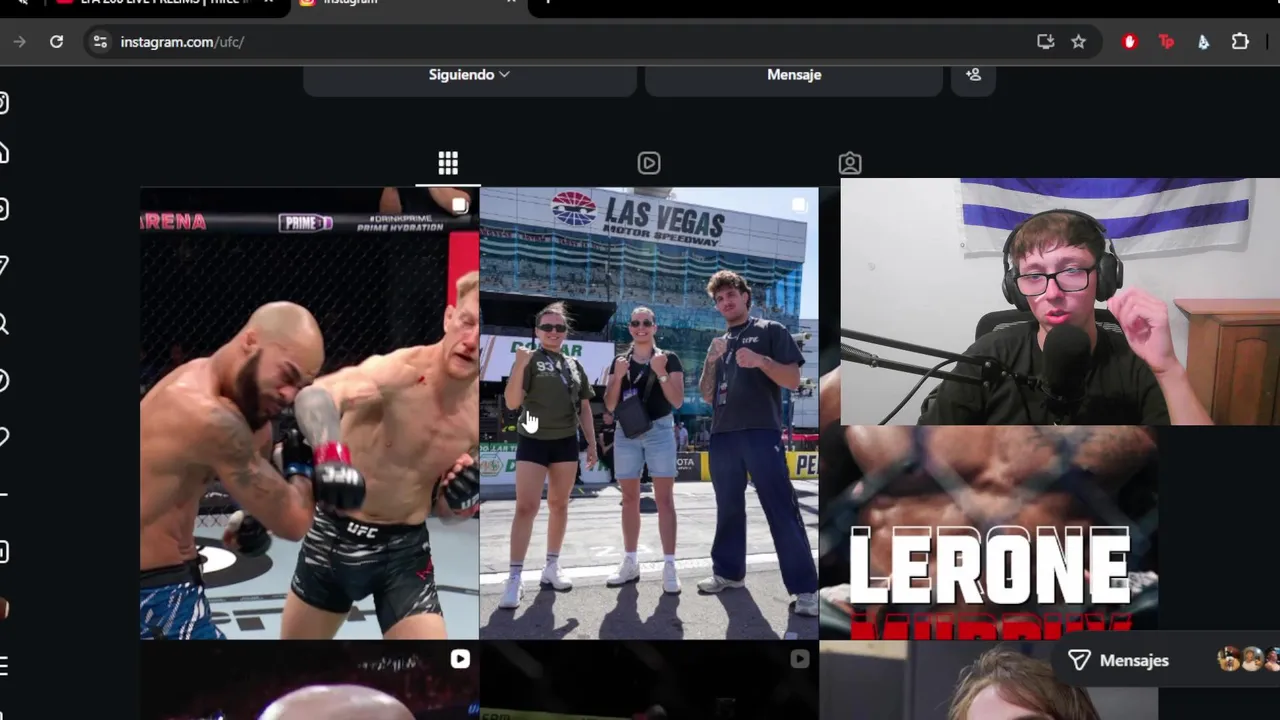Go forward with the browser arrow
The image size is (1280, 720).
coord(19,42)
